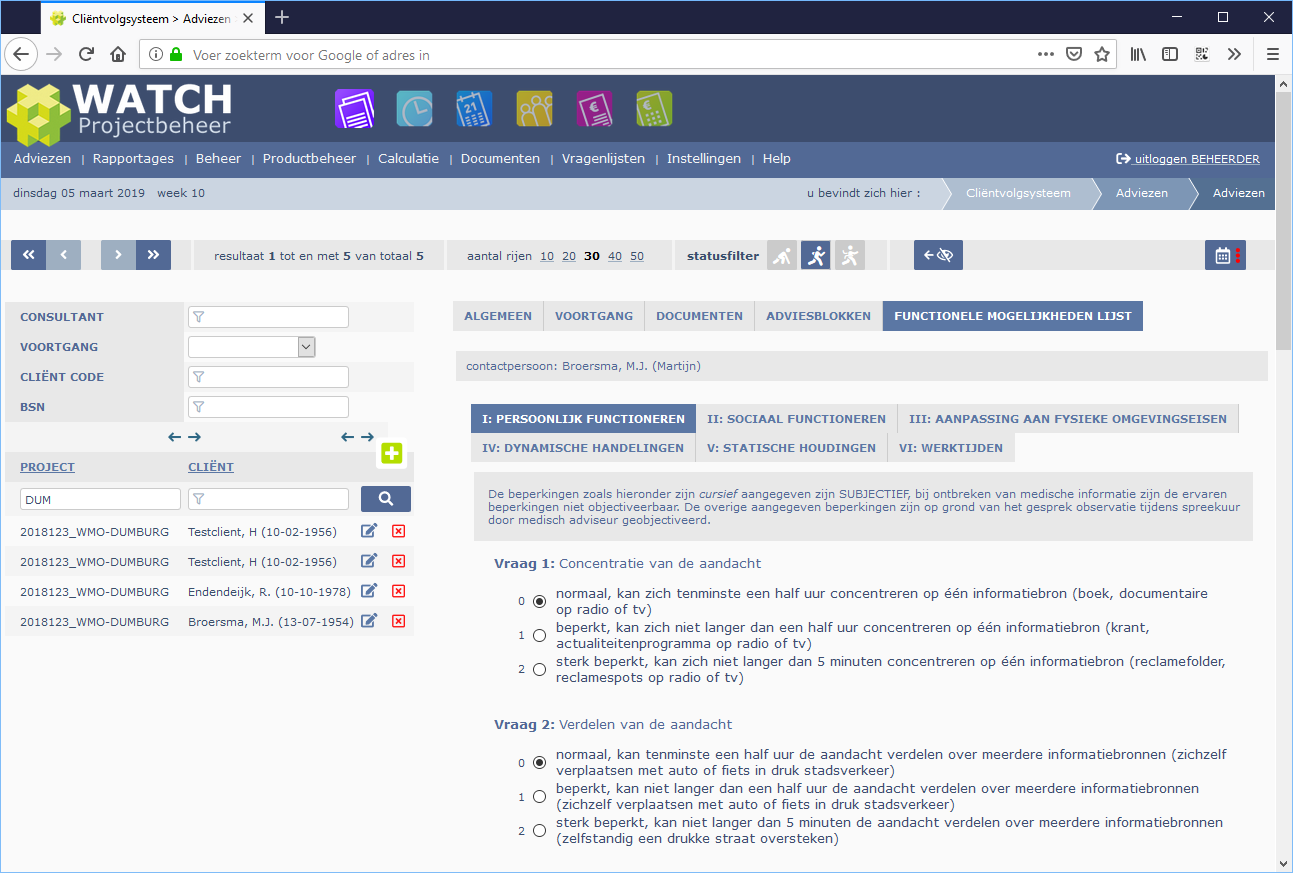Edit the Broersma, M.J. row
This screenshot has width=1293, height=873.
point(369,621)
